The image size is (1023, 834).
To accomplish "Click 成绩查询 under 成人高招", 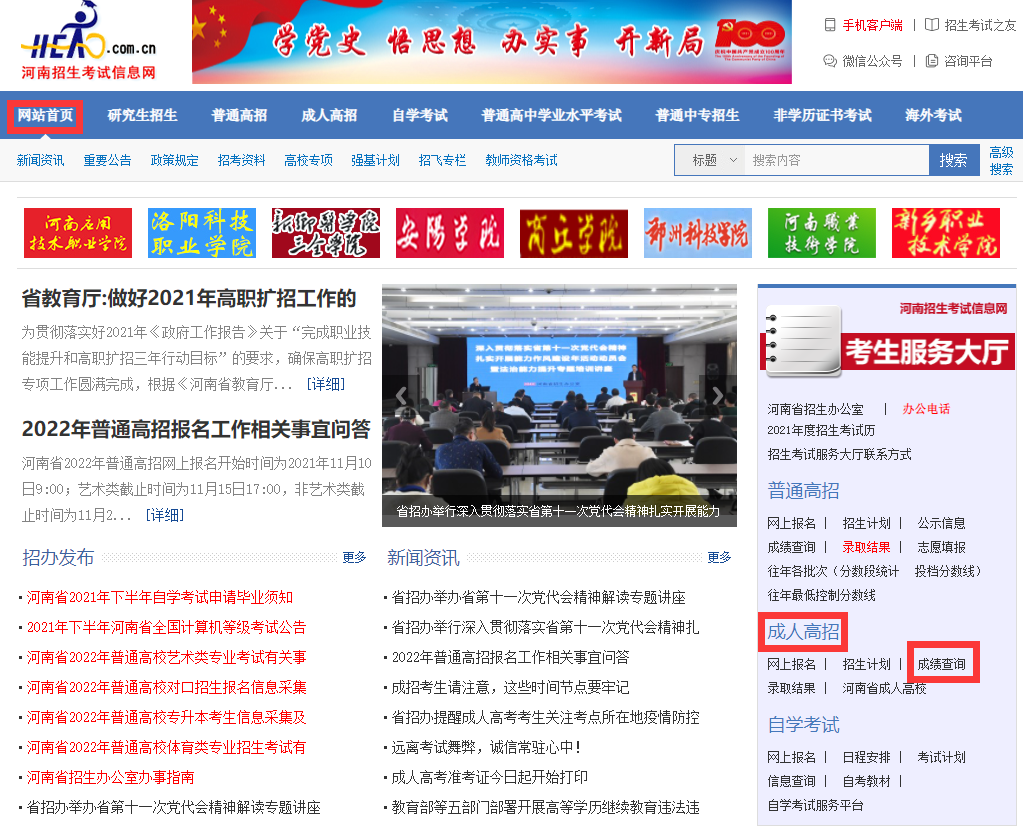I will click(x=941, y=664).
